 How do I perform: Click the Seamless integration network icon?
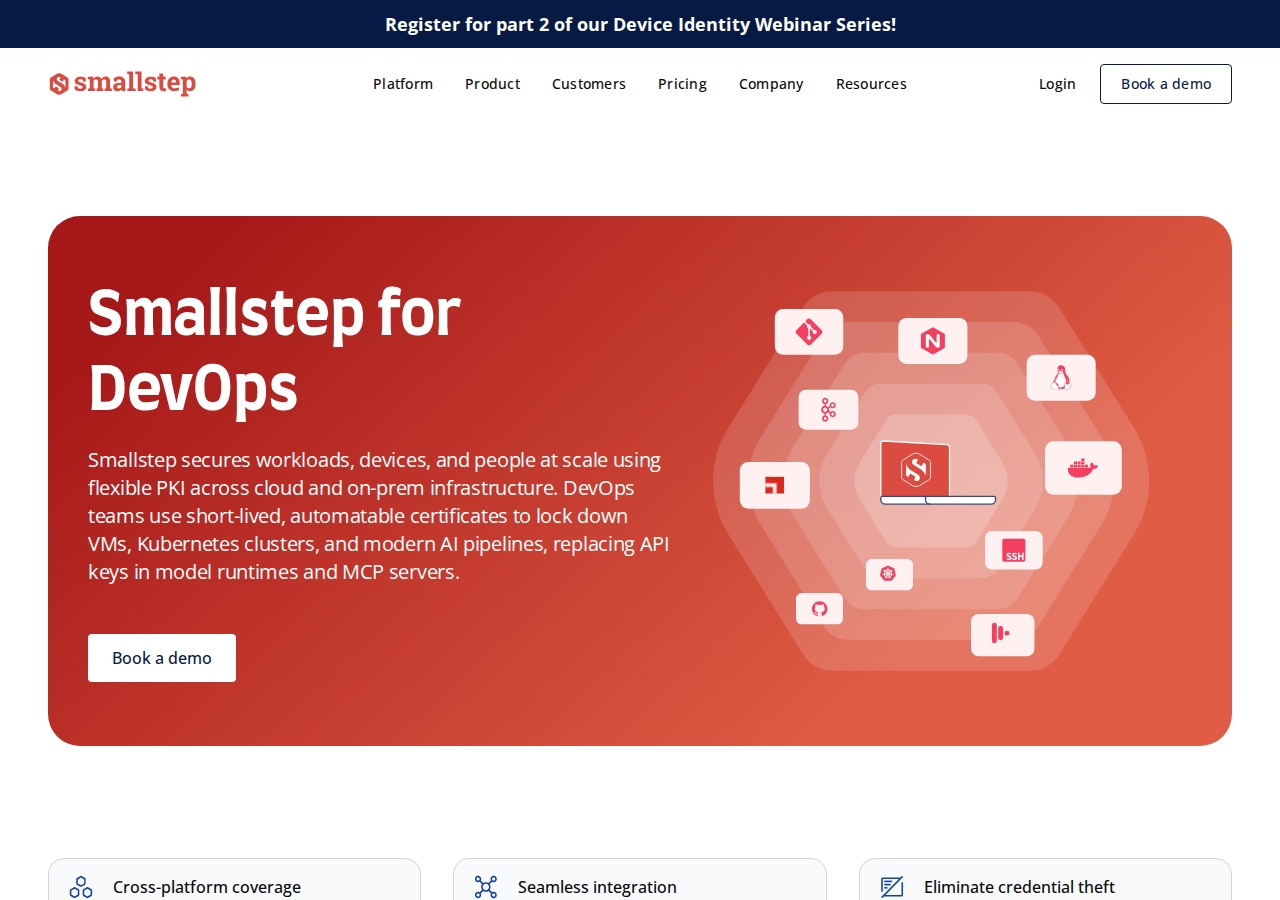(x=486, y=887)
